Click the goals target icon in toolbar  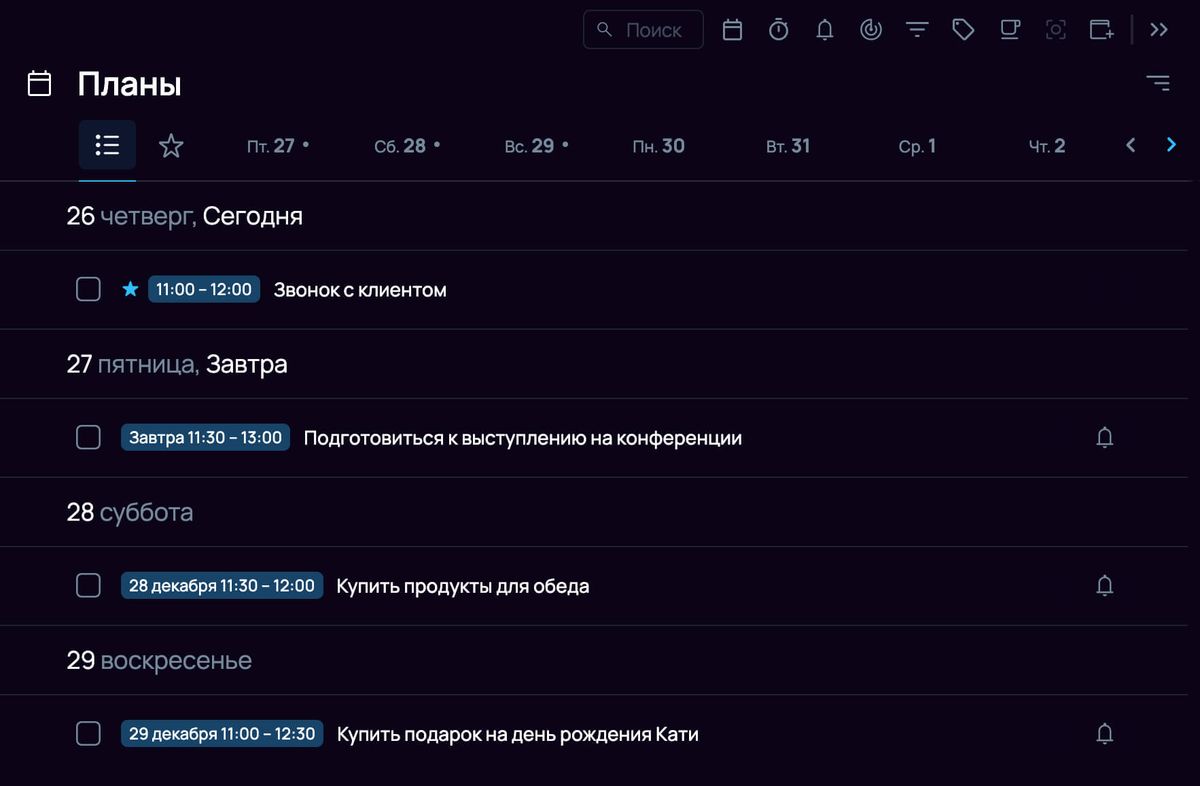870,29
